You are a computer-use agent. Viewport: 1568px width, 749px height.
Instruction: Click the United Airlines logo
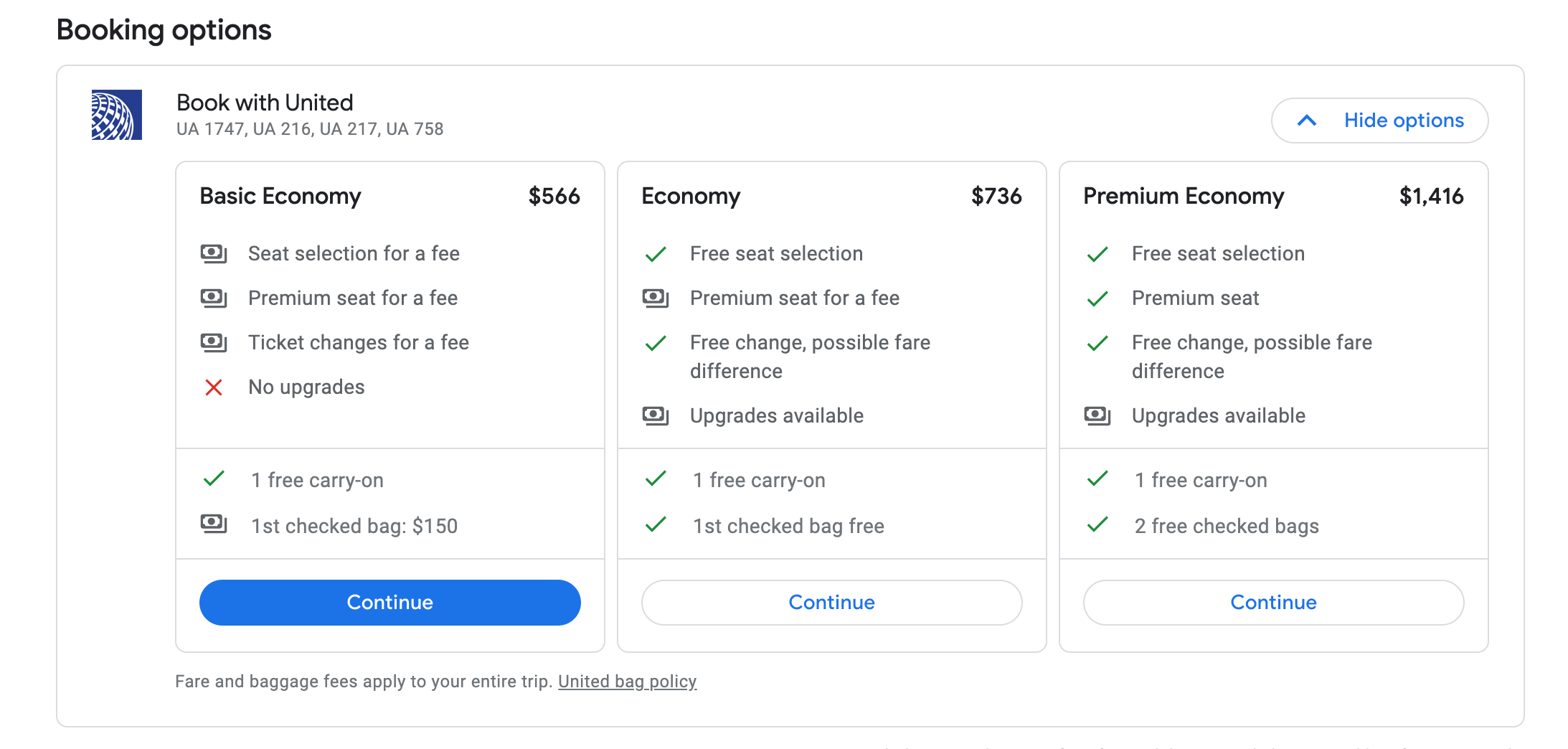click(116, 115)
